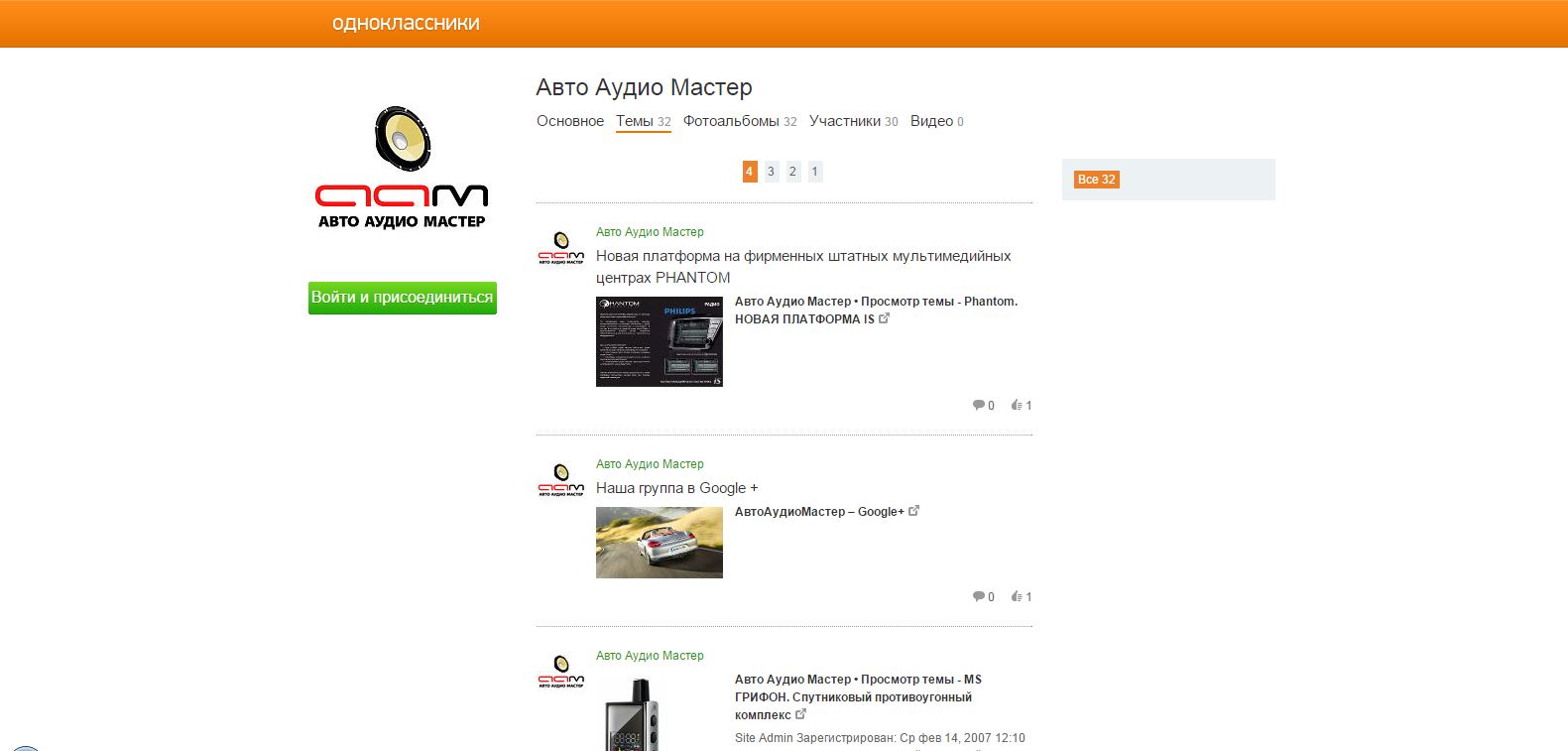The width and height of the screenshot is (1568, 751).
Task: Switch to Фотоальбомы 32 tab
Action: tap(740, 121)
